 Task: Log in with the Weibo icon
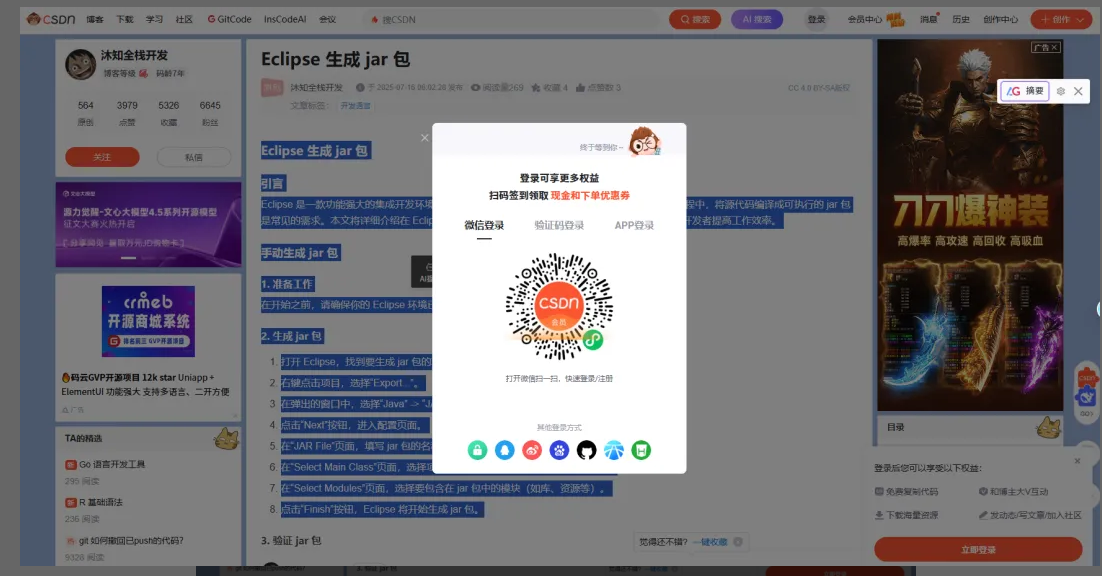(x=532, y=450)
